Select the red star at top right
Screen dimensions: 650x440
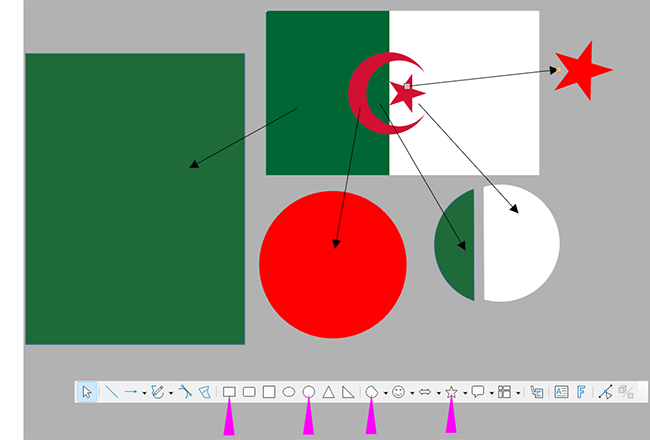581,71
